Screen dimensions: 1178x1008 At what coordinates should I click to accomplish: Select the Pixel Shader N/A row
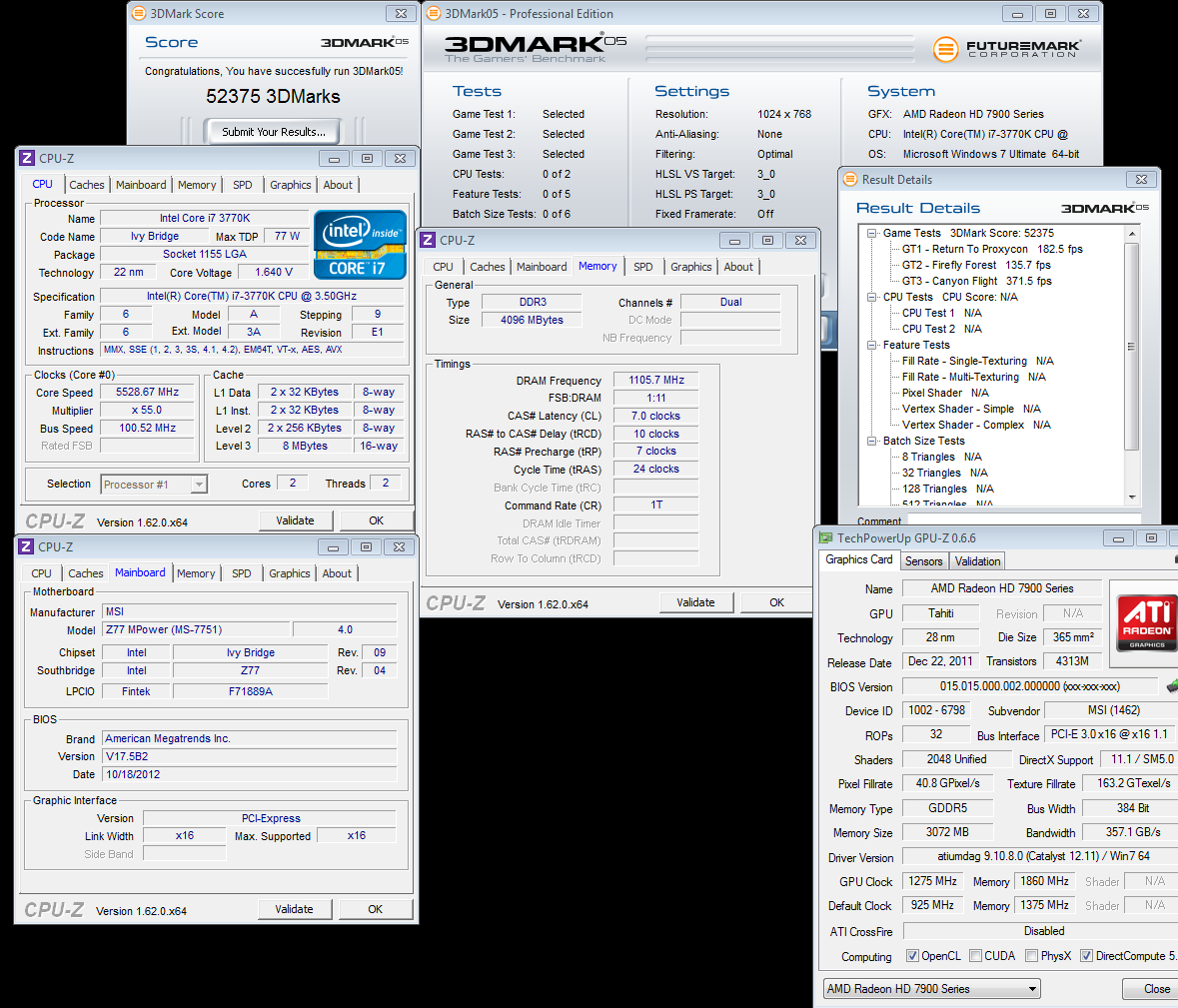tap(945, 393)
